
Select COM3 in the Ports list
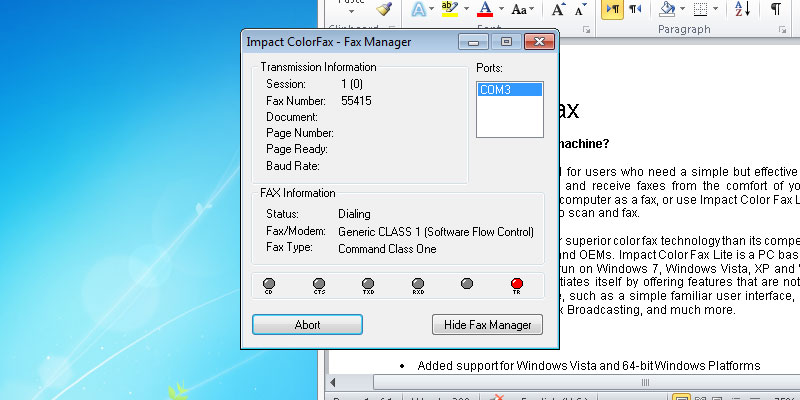(509, 90)
